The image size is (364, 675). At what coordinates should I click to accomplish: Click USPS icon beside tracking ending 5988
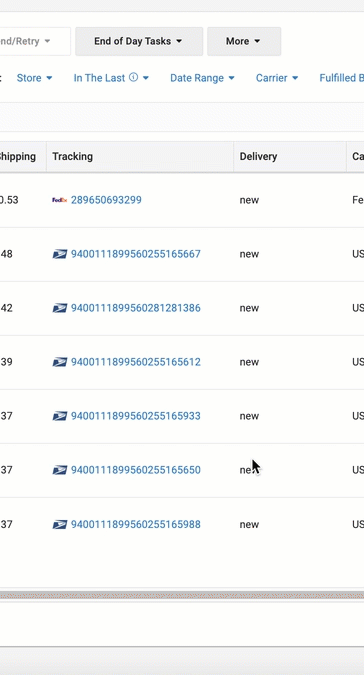point(60,525)
